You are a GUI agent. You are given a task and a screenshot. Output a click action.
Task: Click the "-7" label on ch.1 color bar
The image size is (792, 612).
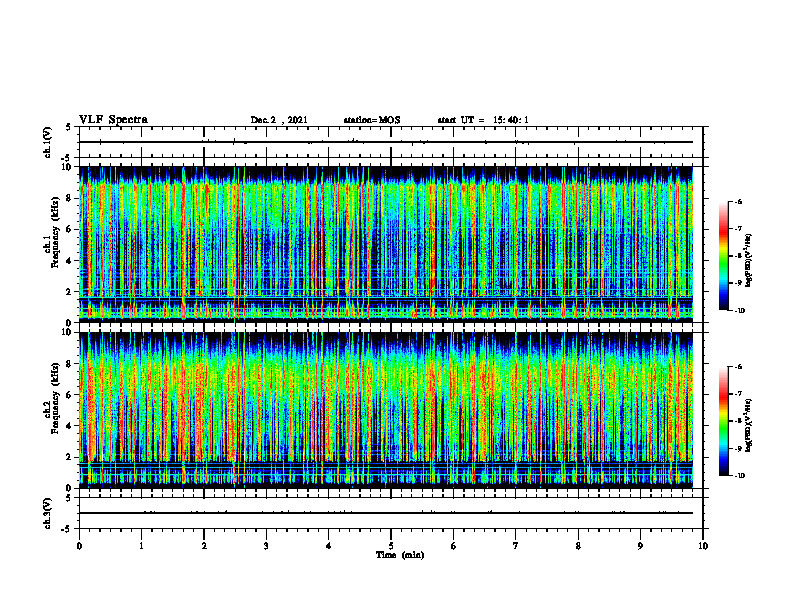pyautogui.click(x=737, y=229)
